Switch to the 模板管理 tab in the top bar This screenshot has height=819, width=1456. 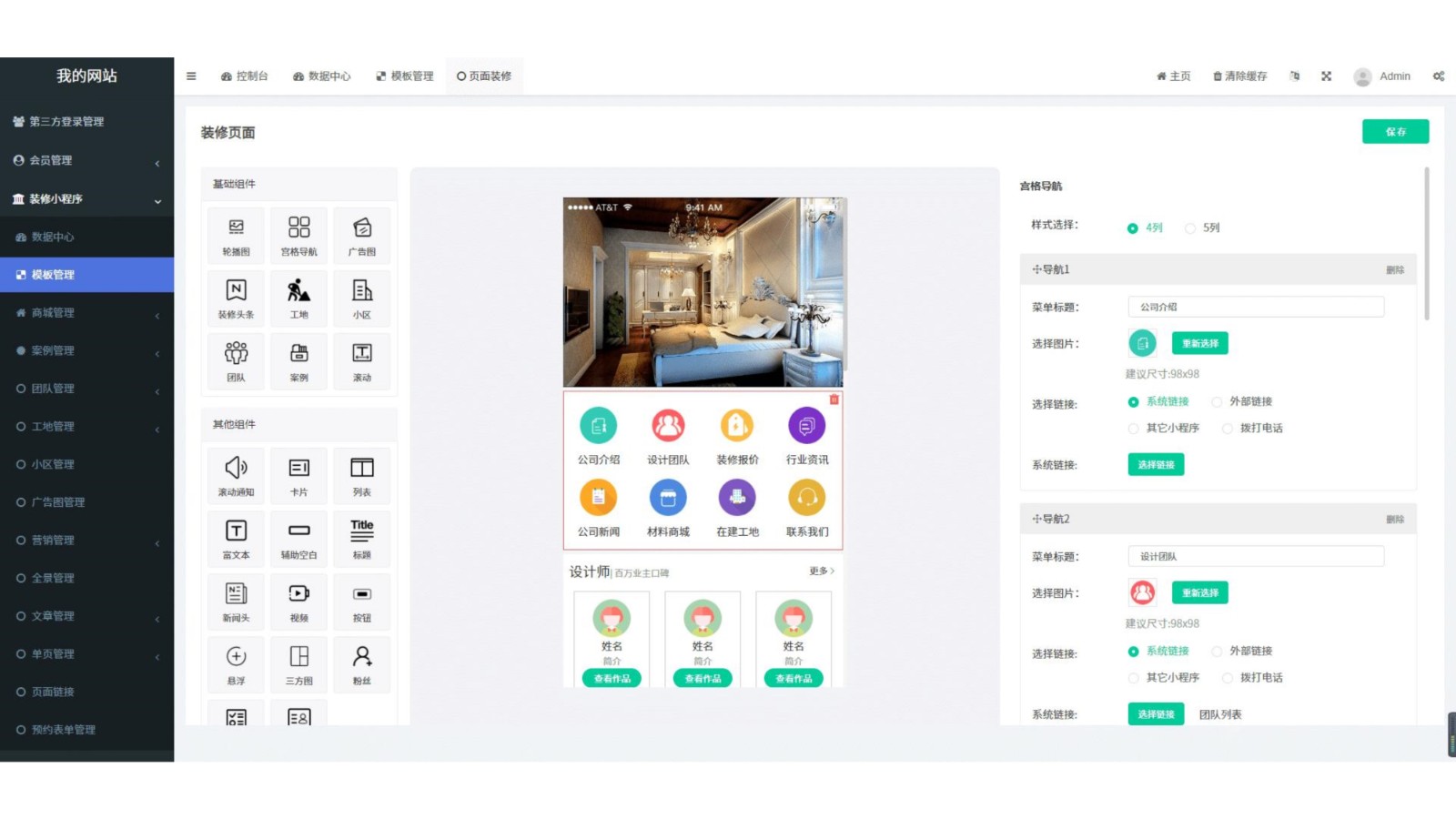(x=405, y=76)
